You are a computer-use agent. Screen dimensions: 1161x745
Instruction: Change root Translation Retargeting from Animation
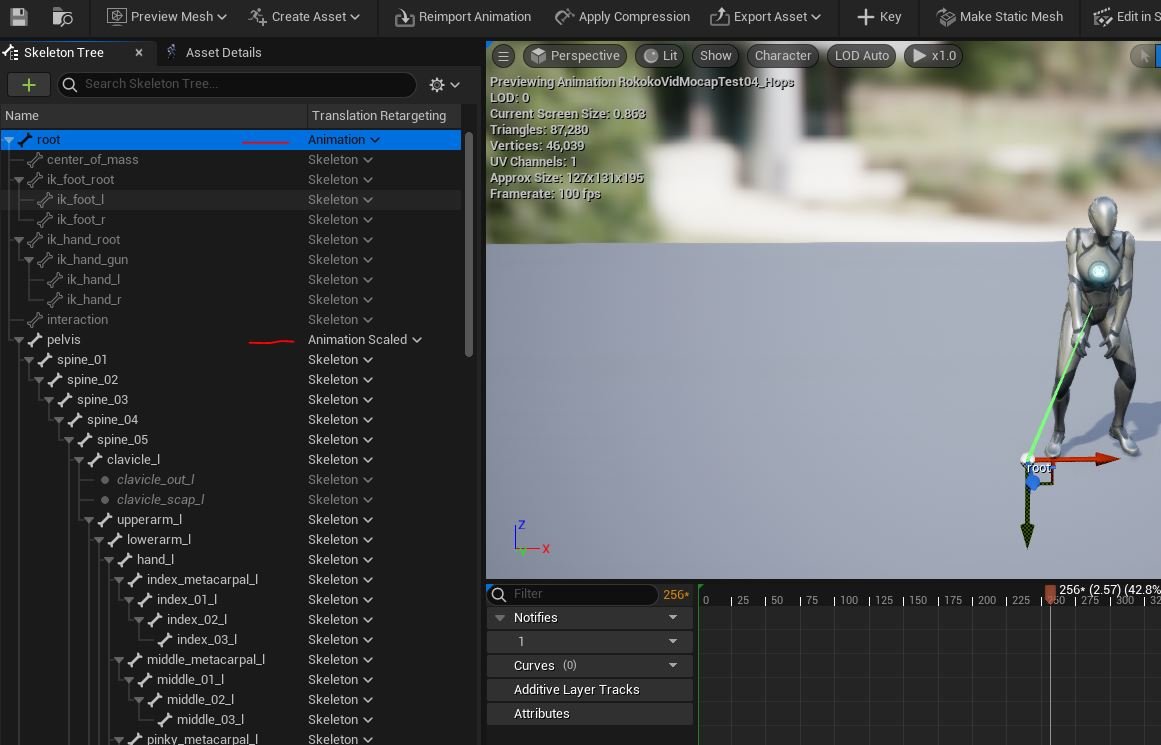coord(343,139)
